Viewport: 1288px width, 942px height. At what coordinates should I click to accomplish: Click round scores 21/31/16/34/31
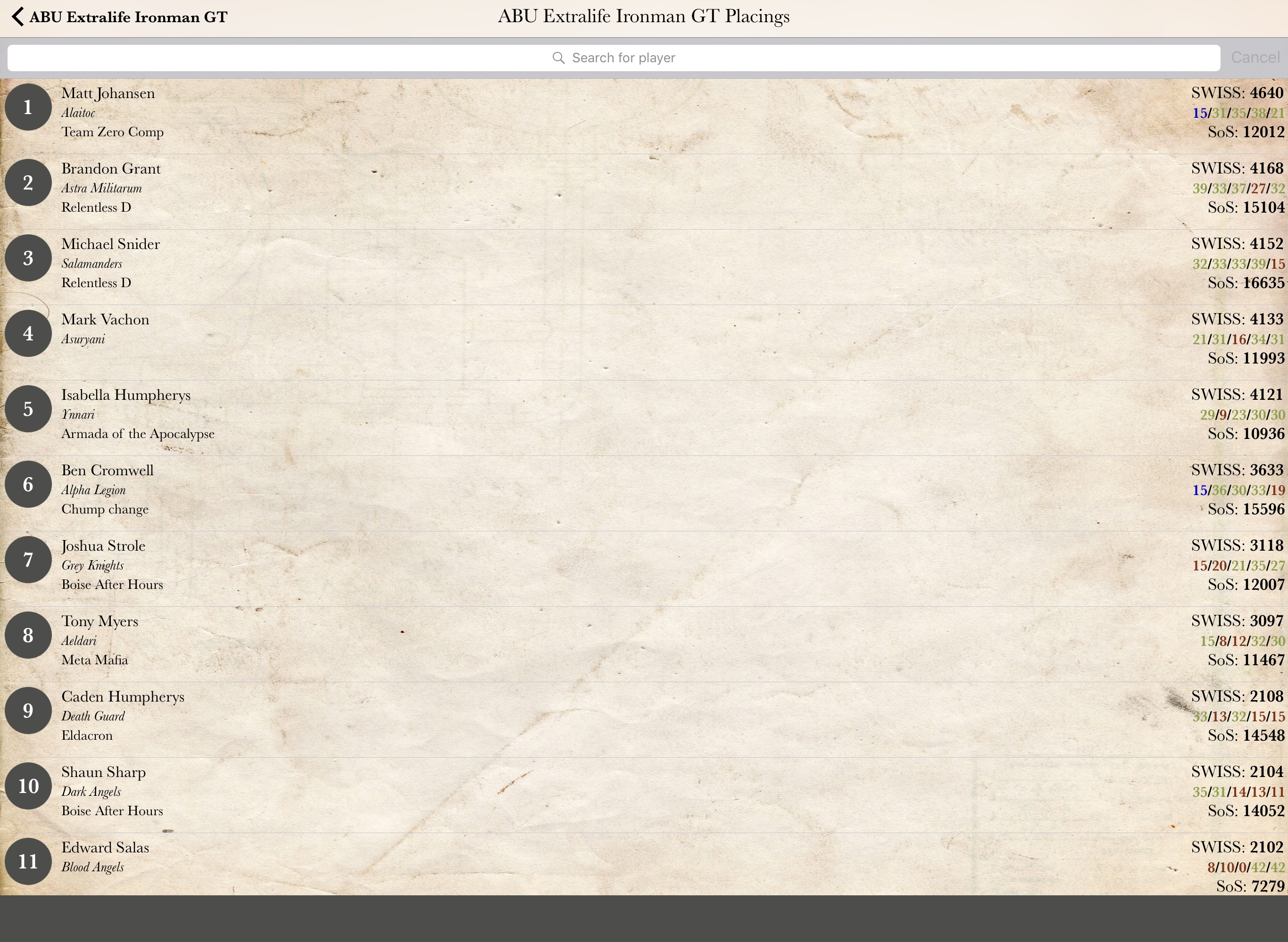click(1238, 339)
